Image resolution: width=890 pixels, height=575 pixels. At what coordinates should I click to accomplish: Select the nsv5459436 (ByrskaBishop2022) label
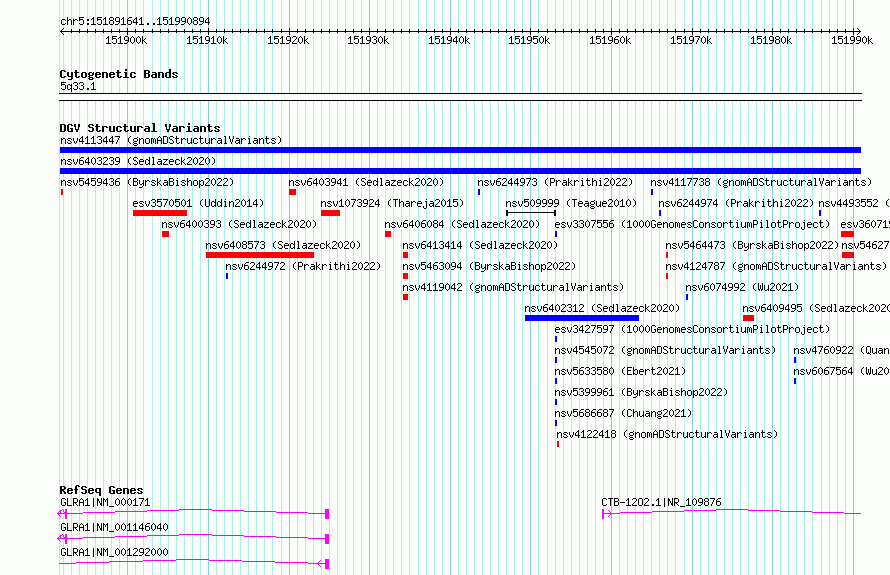(x=147, y=182)
